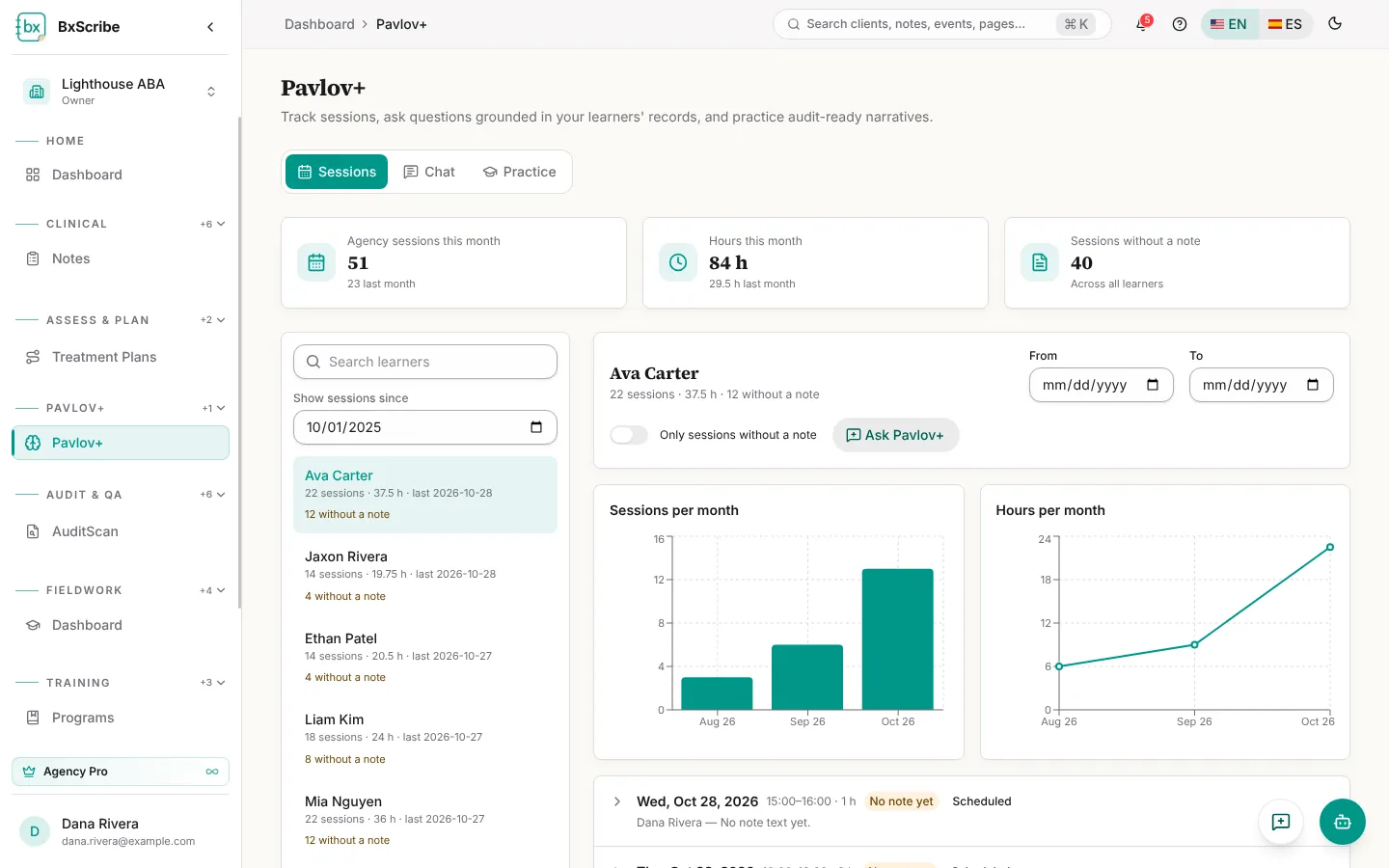Click the Sessions without a note document icon
The width and height of the screenshot is (1389, 868).
(1040, 262)
